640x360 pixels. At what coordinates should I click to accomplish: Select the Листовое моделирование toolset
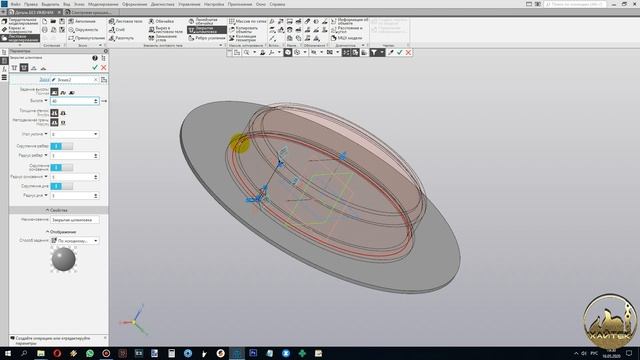(20, 38)
